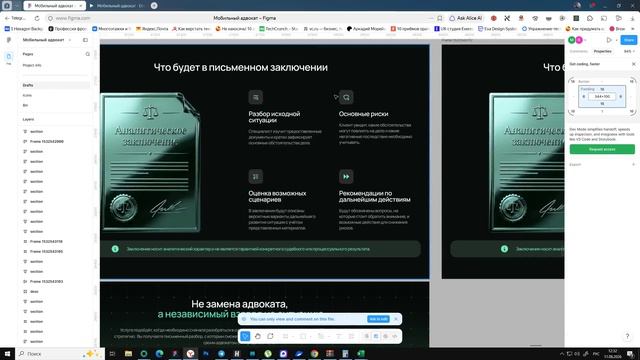Add an export setting with plus icon
640x360 pixels.
point(633,164)
